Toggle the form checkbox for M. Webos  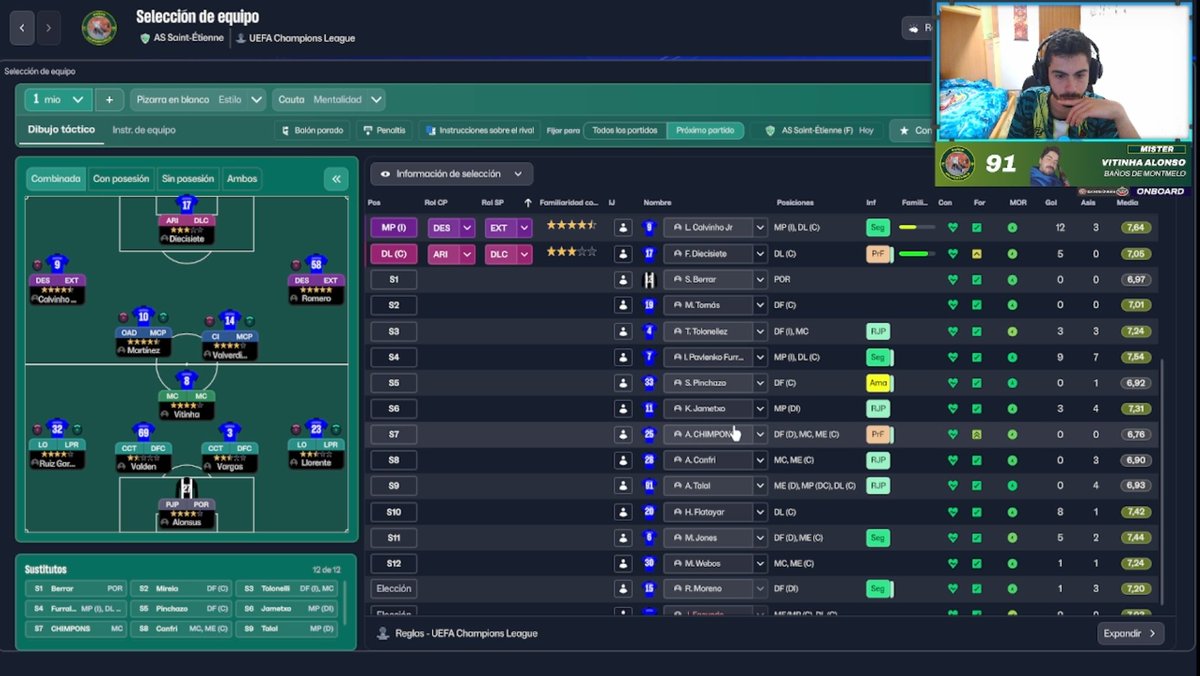pyautogui.click(x=977, y=563)
